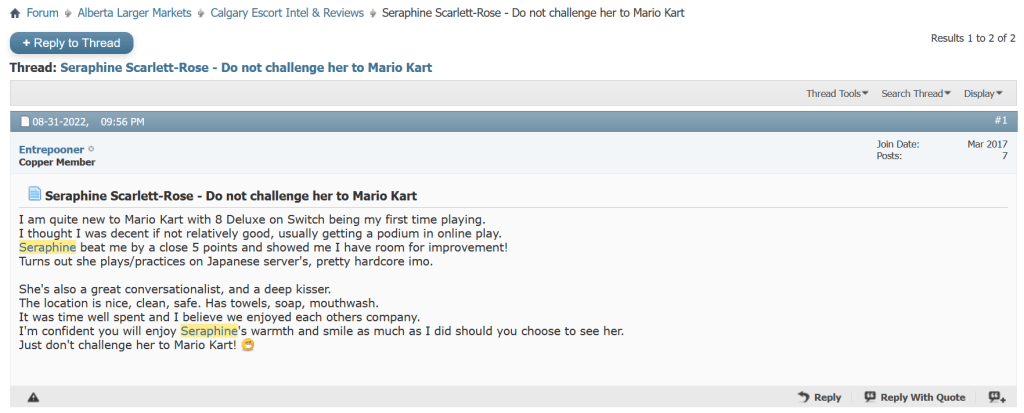Click the thread title link next to Thread:
Image resolution: width=1024 pixels, height=413 pixels.
click(x=246, y=68)
